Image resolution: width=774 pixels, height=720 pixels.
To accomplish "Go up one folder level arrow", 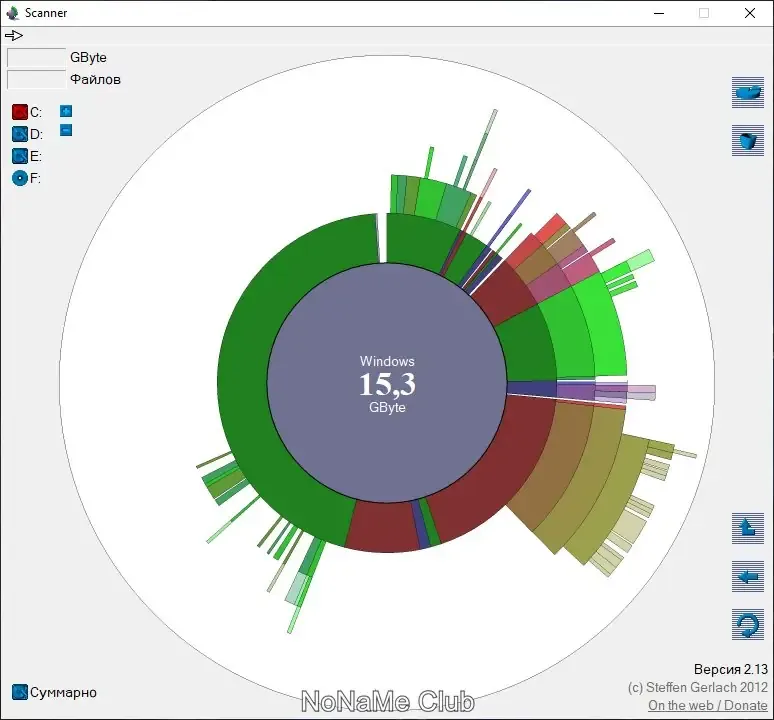I will (x=748, y=528).
